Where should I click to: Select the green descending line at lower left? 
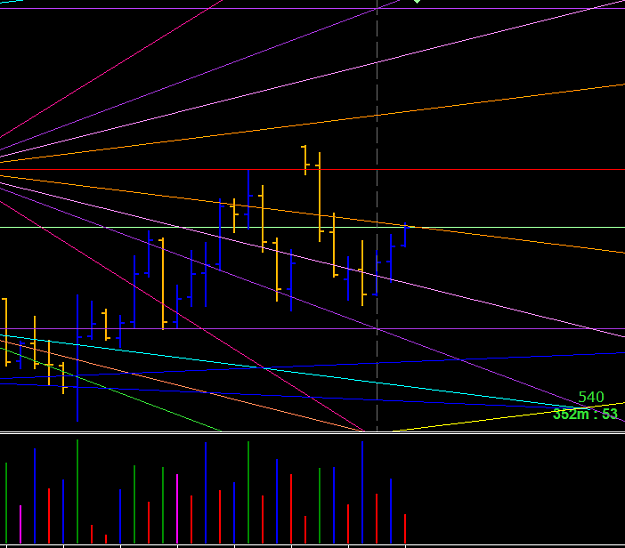pyautogui.click(x=112, y=390)
